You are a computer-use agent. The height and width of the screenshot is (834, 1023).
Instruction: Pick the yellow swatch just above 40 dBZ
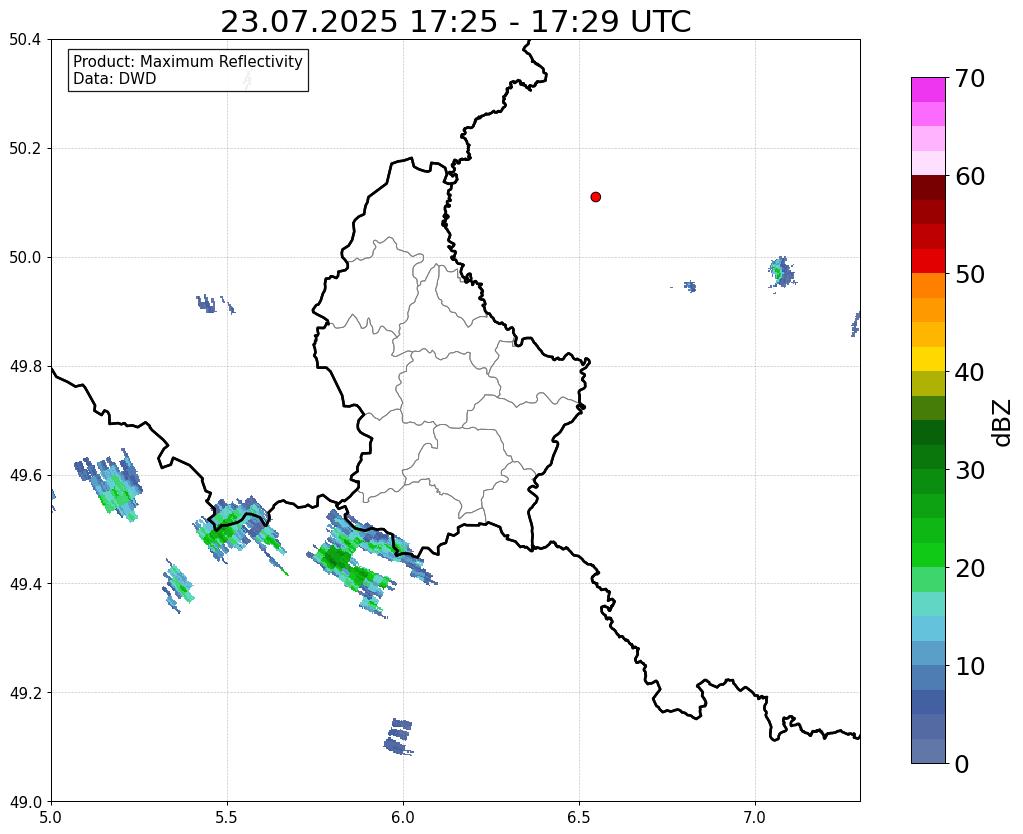[x=928, y=359]
